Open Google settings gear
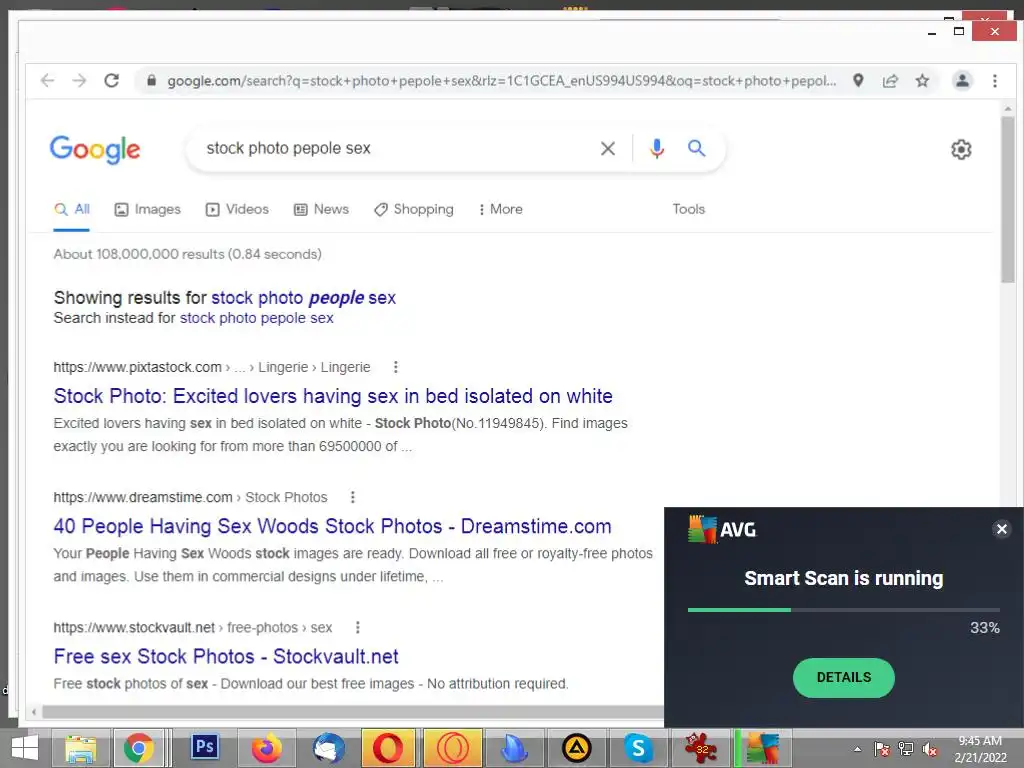 (961, 150)
